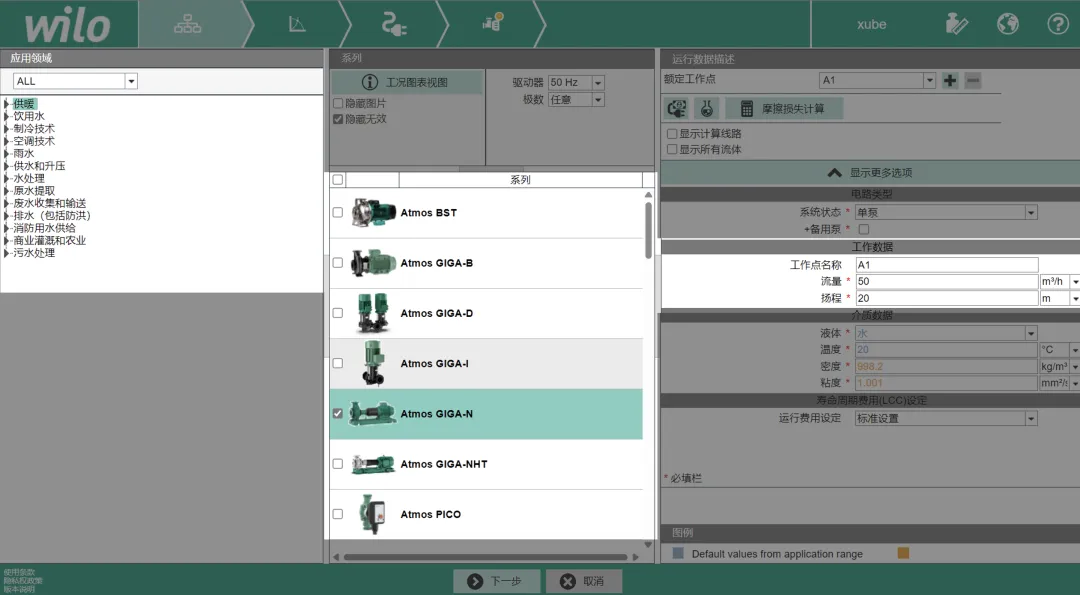
Task: Uncheck the Atmos GIGA-N checkbox
Action: tap(338, 413)
